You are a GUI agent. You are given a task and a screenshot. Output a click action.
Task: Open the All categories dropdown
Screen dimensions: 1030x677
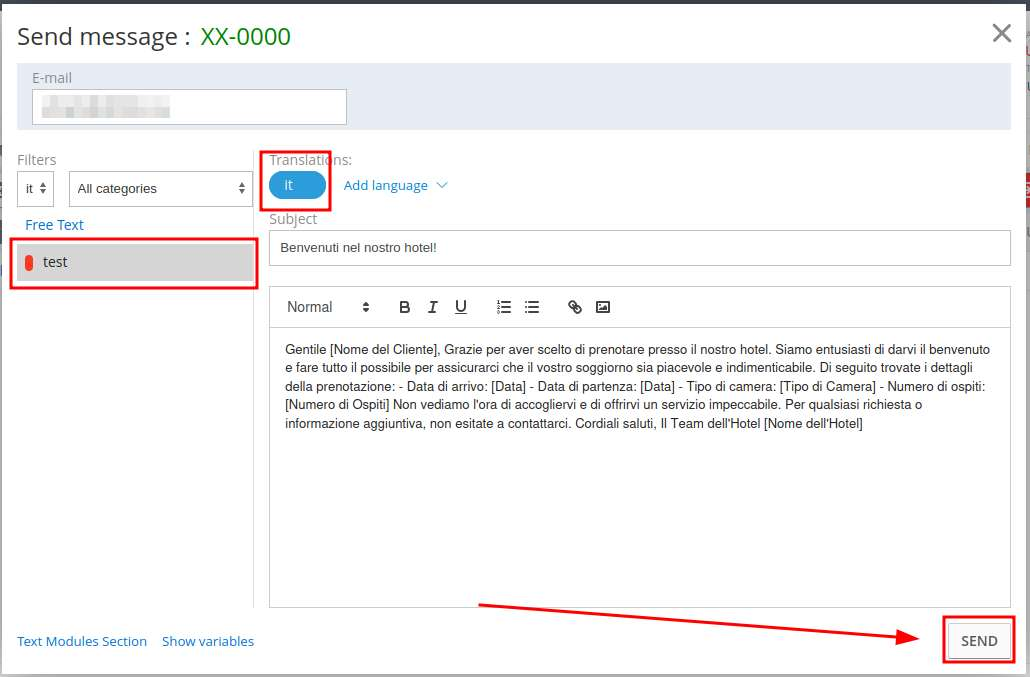pyautogui.click(x=160, y=188)
